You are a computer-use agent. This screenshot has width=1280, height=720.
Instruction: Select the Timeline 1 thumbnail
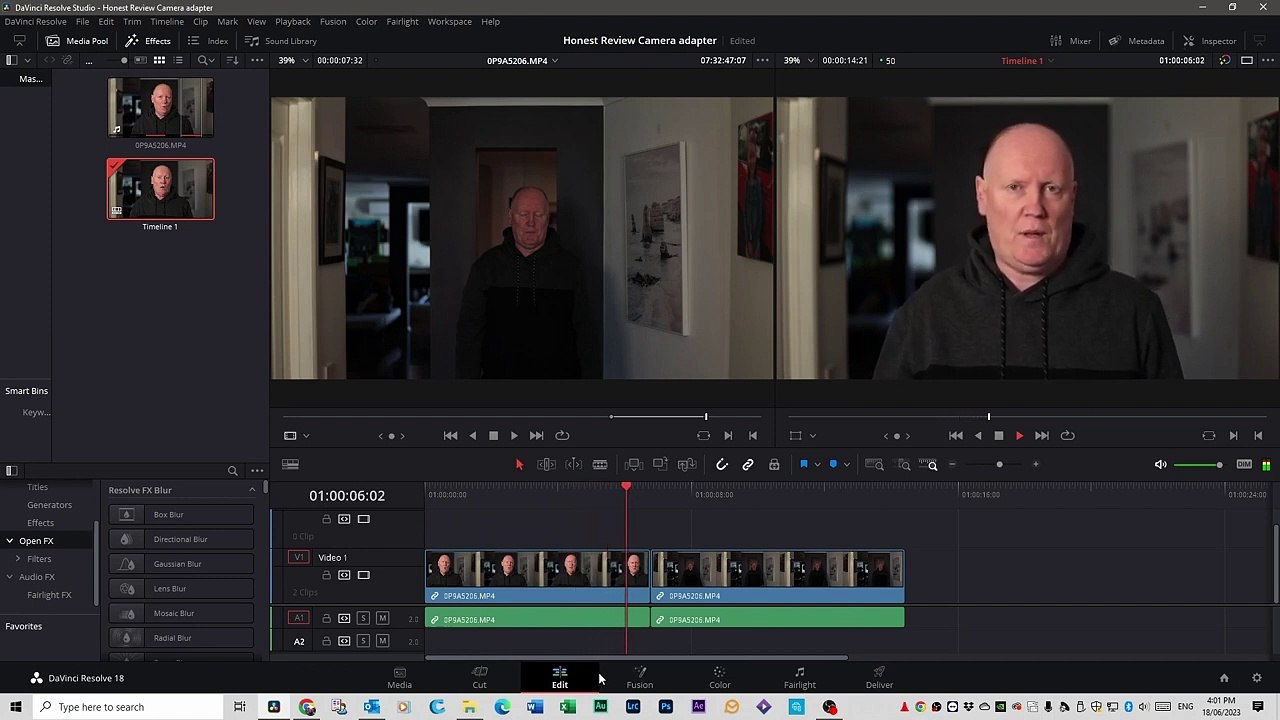(160, 189)
